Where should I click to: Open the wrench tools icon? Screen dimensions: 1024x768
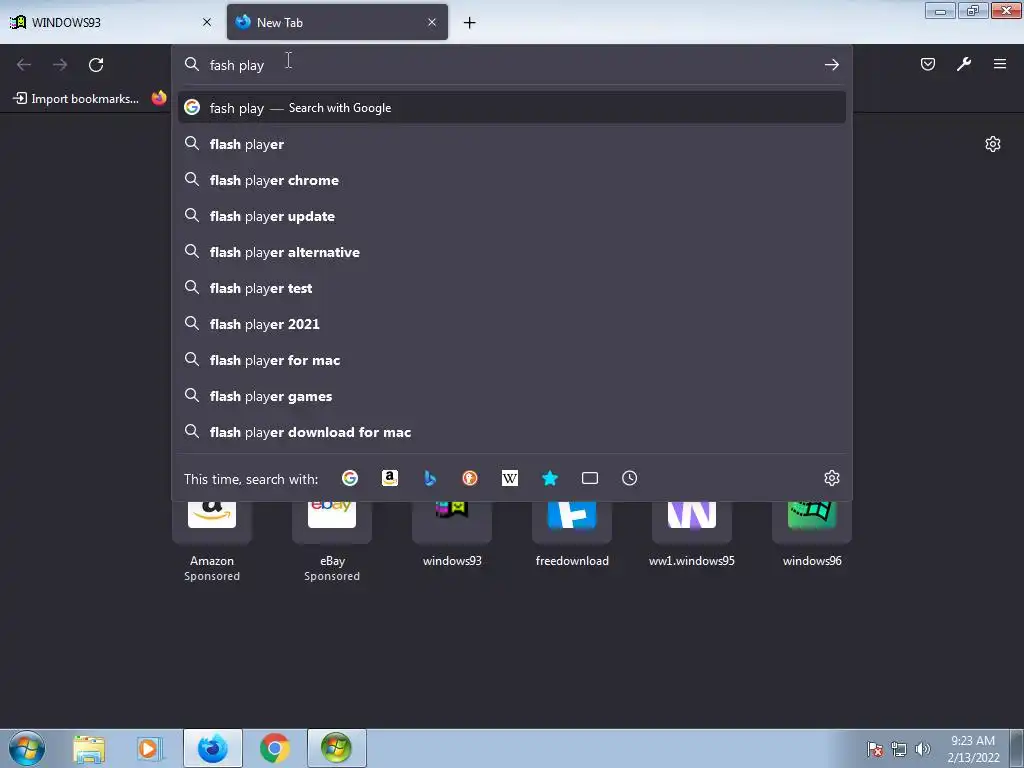point(964,64)
